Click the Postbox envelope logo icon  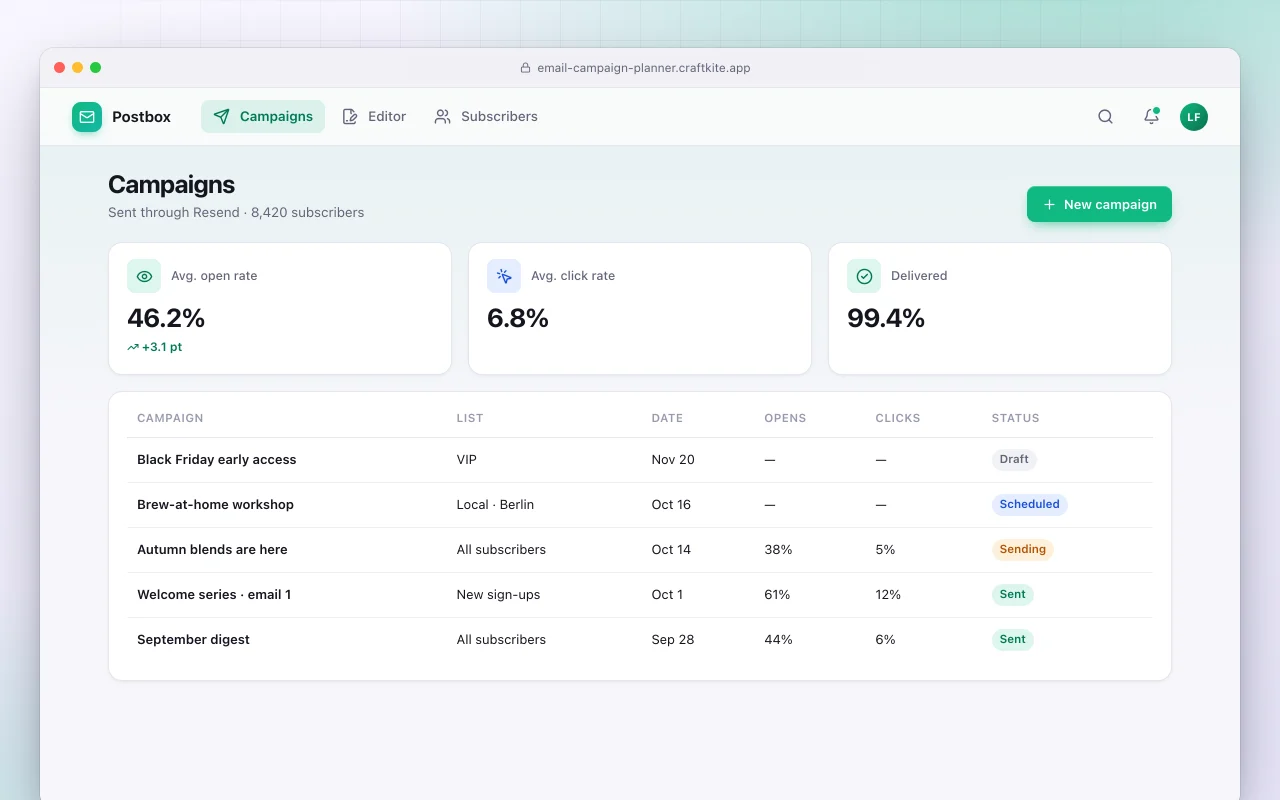[87, 117]
